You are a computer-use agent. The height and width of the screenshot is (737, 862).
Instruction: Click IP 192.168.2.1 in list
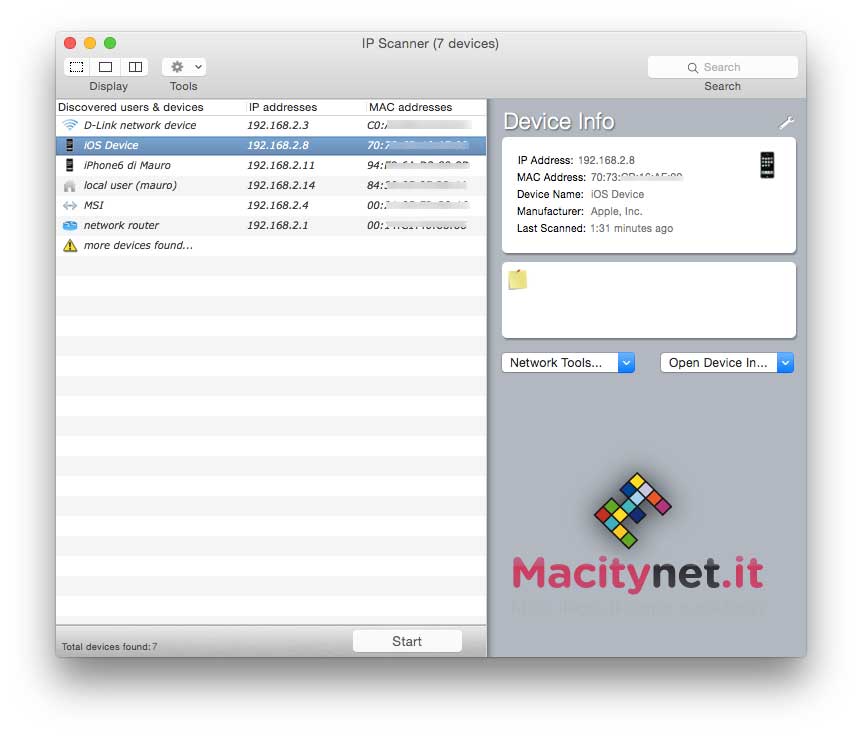point(278,225)
